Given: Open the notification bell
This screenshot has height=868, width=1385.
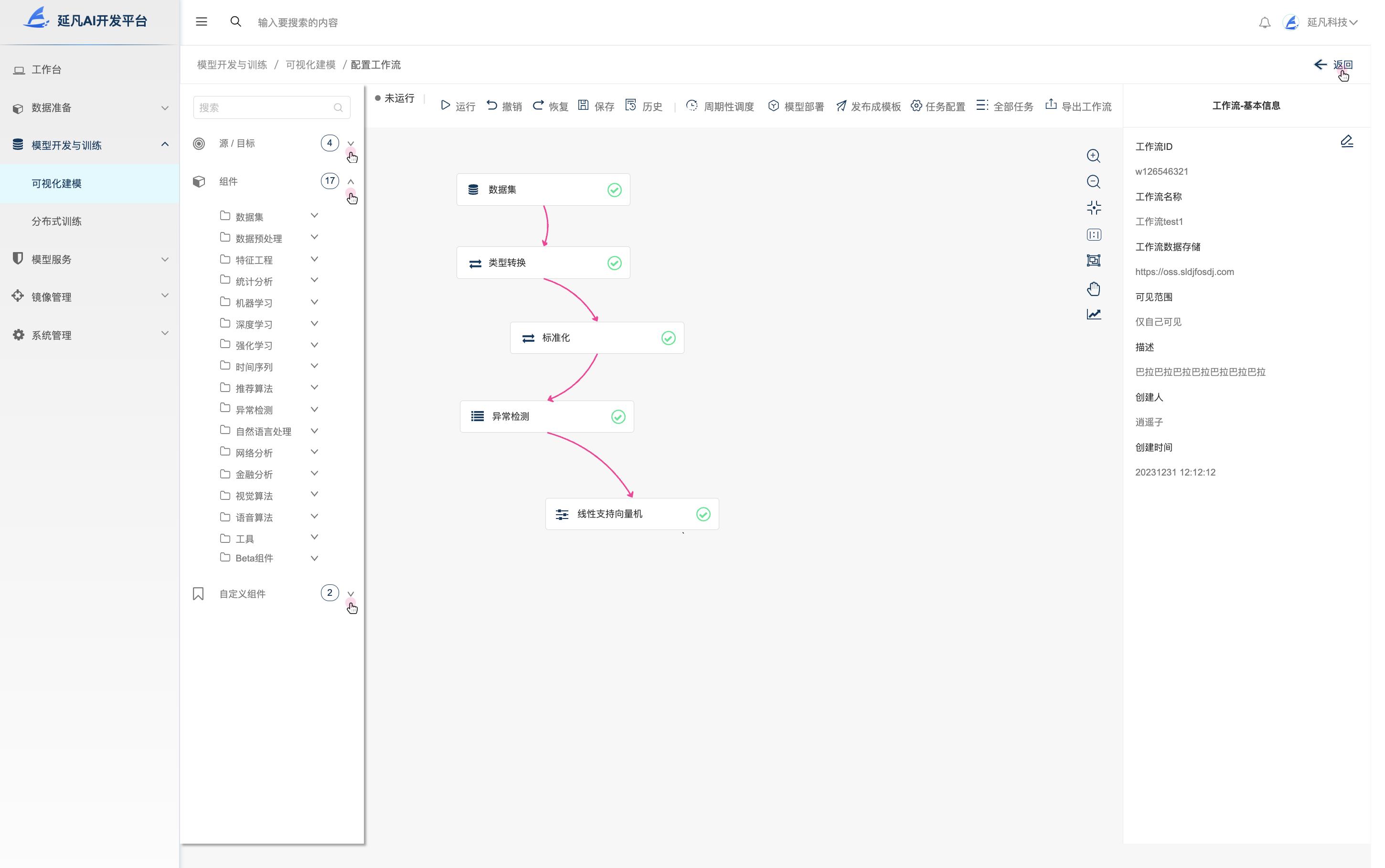Looking at the screenshot, I should click(x=1265, y=22).
